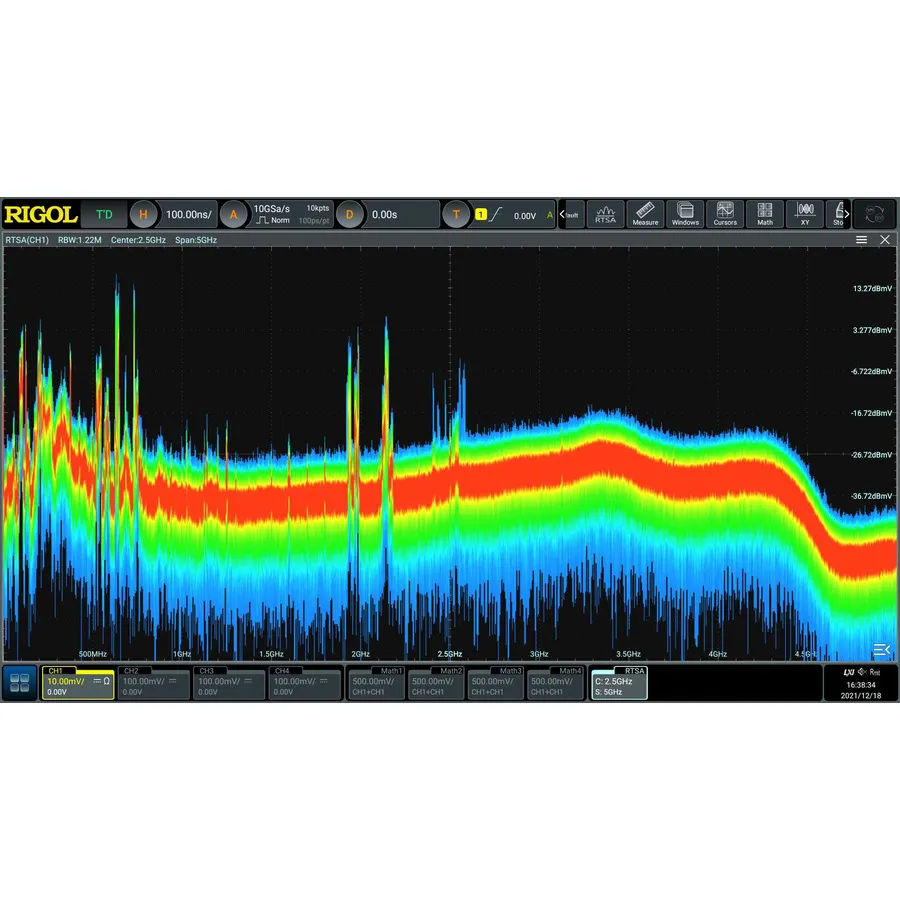Open the Measure menu
Screen dimensions: 900x900
[x=645, y=214]
